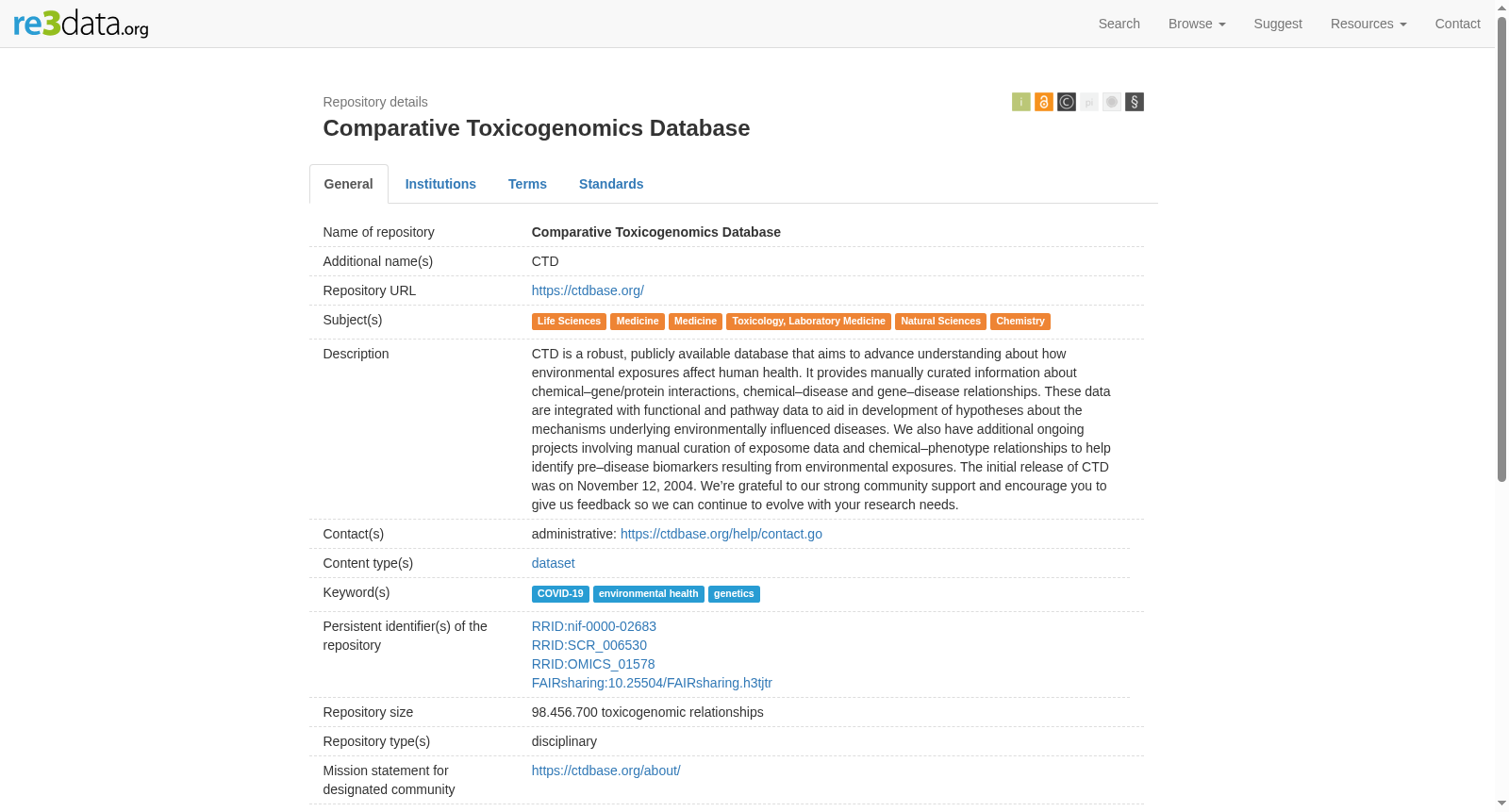Viewport: 1509px width, 812px height.
Task: Click the Life Sciences subject tag
Action: (569, 322)
